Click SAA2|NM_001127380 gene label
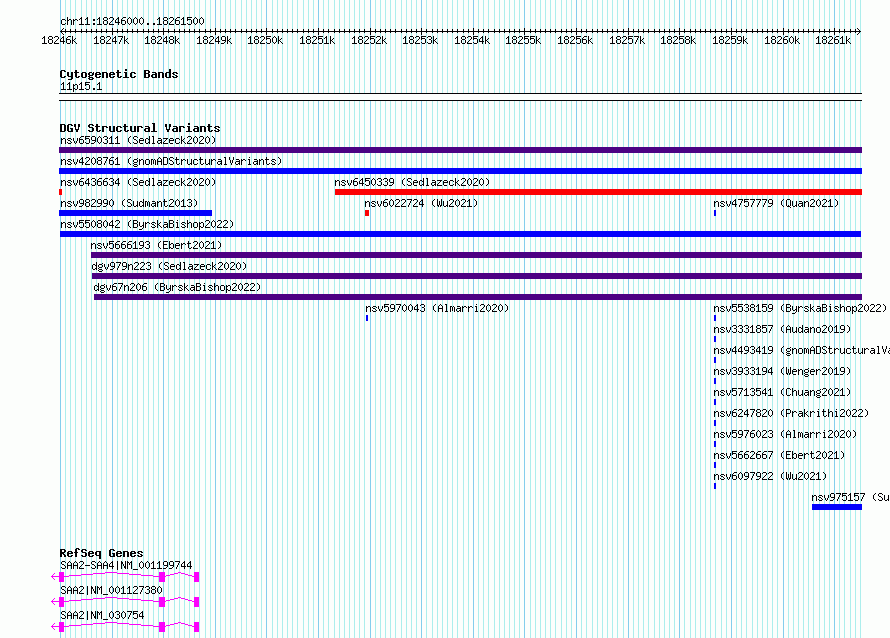Screen dimensions: 890x638 click(x=111, y=590)
